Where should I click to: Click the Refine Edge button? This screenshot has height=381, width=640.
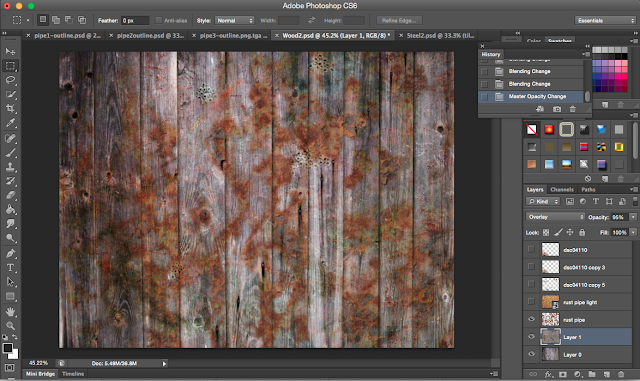pyautogui.click(x=399, y=20)
